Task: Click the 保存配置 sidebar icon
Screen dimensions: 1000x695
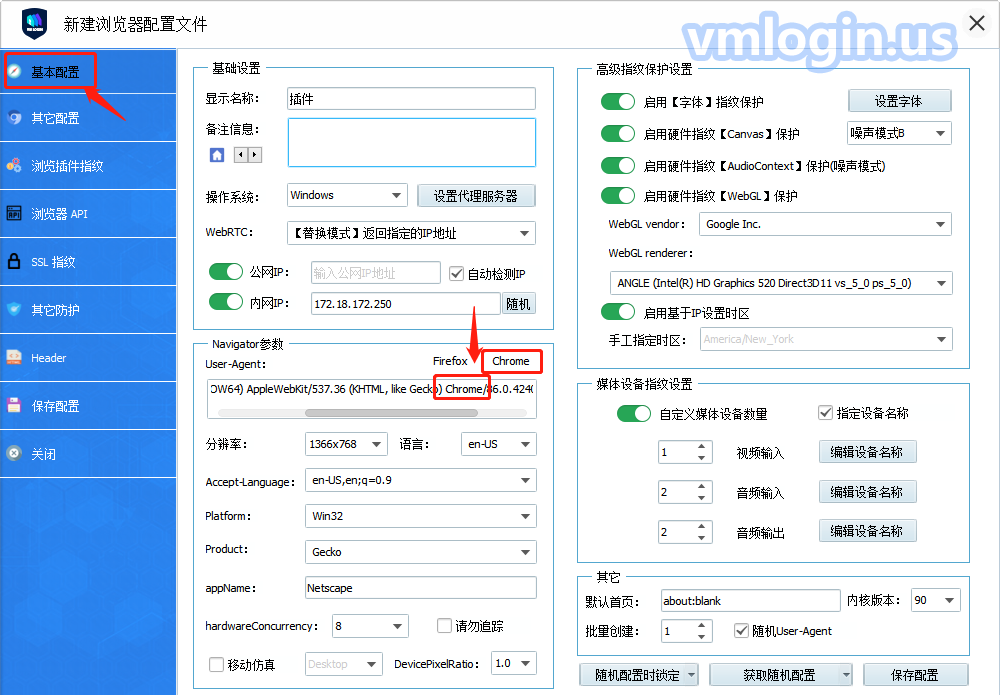Action: [15, 406]
